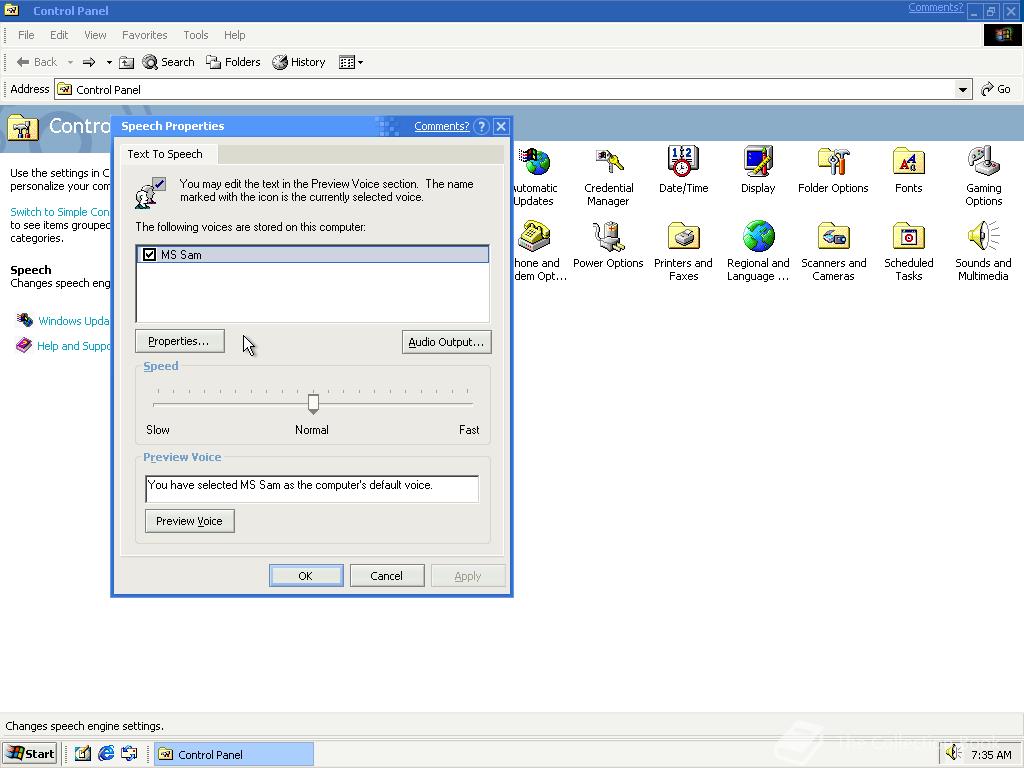Click Cancel in Speech Properties

pyautogui.click(x=387, y=576)
